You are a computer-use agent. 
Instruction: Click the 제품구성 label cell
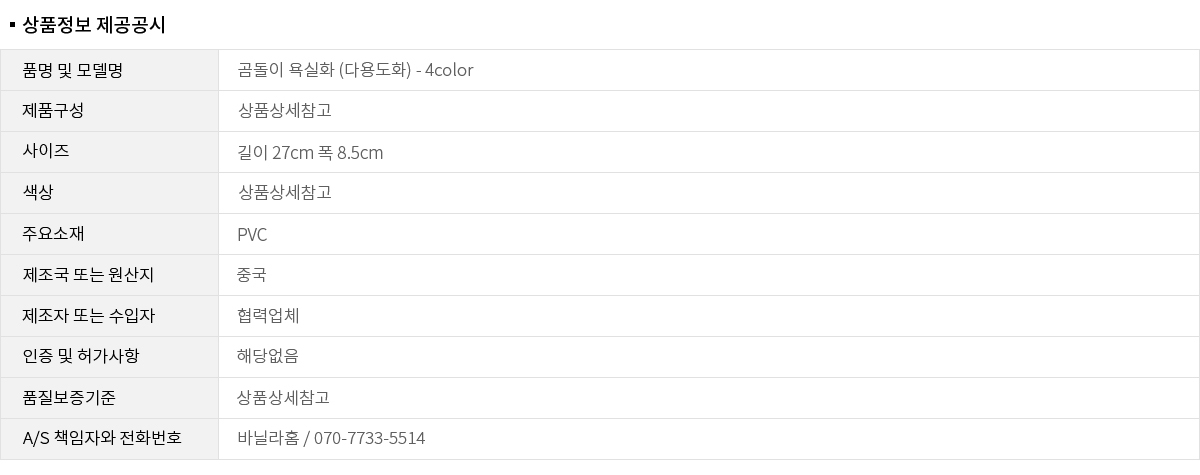click(x=53, y=111)
